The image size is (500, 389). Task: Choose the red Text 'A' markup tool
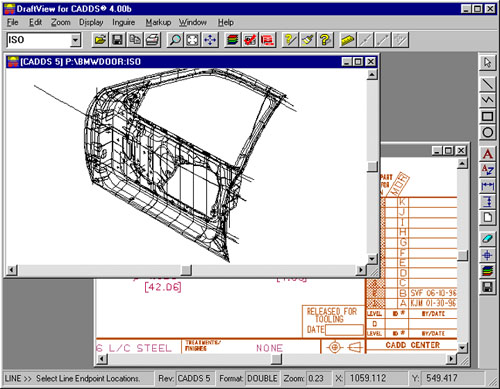tap(487, 154)
